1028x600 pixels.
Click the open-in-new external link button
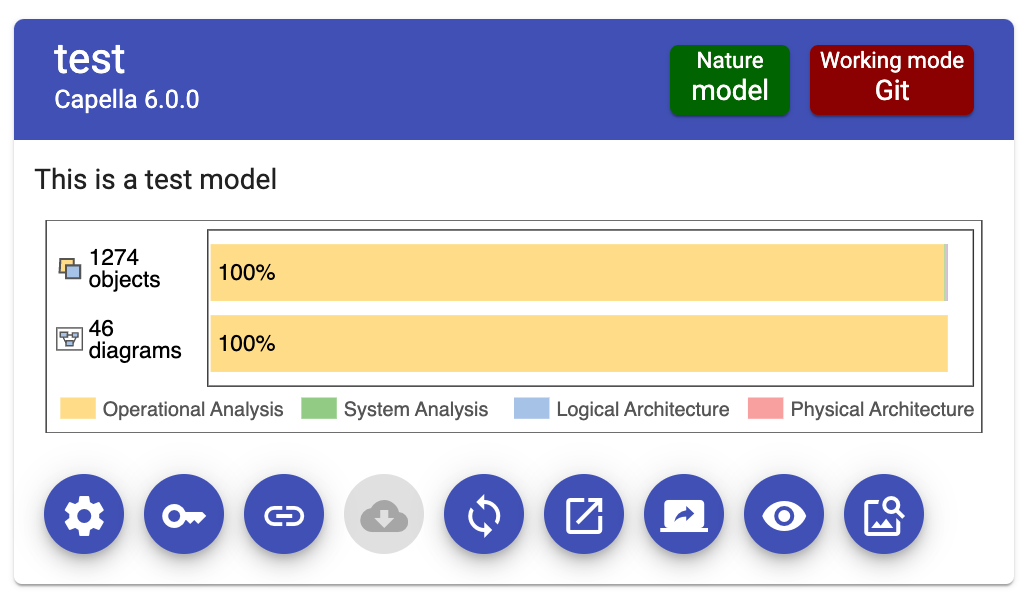584,515
